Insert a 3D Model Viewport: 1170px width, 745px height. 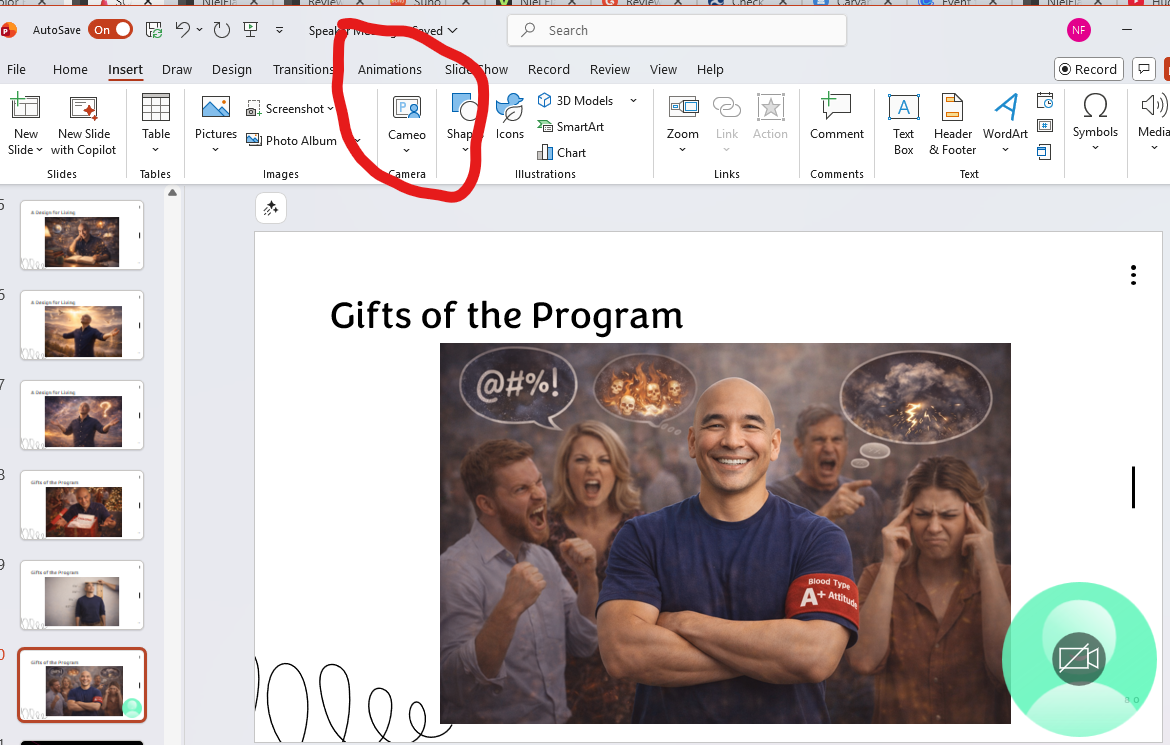click(578, 100)
